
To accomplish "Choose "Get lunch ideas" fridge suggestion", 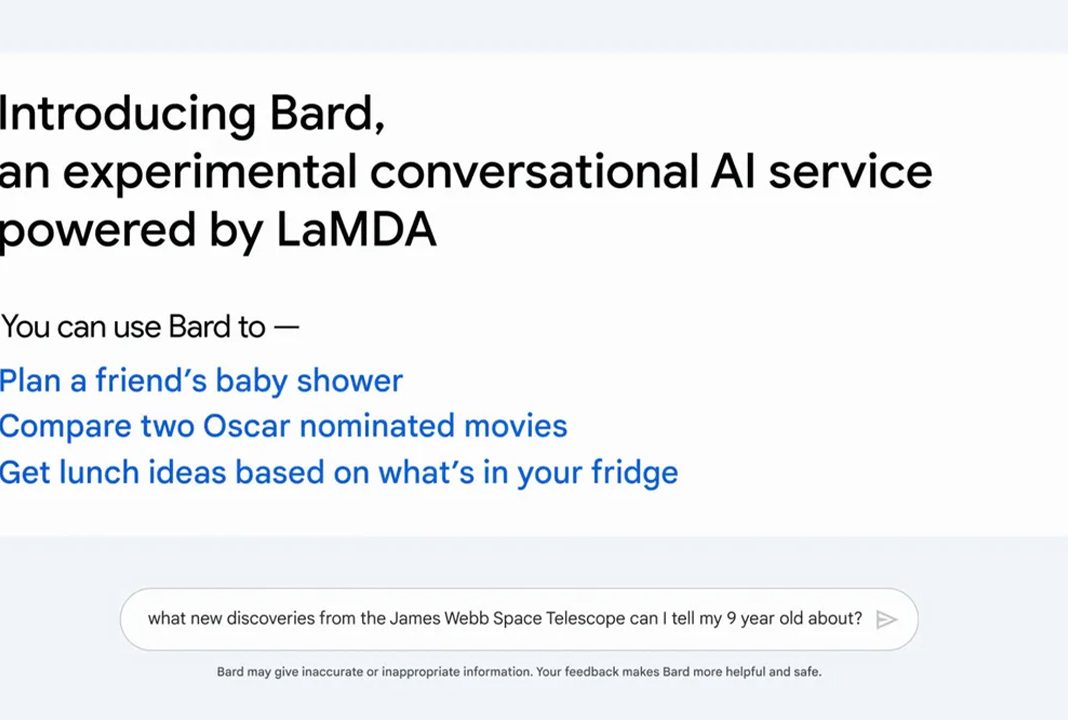I will click(x=339, y=473).
